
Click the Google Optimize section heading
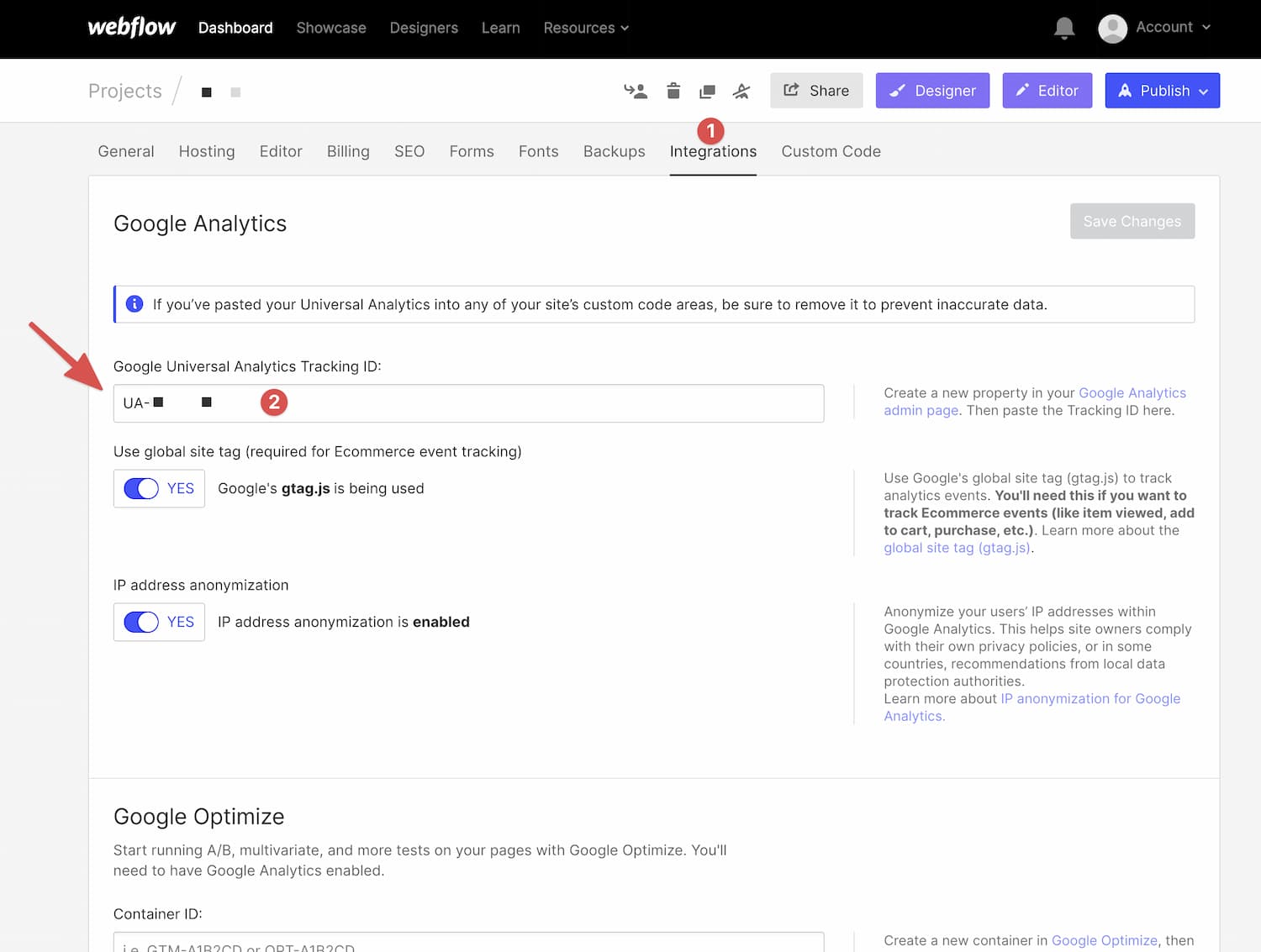199,817
